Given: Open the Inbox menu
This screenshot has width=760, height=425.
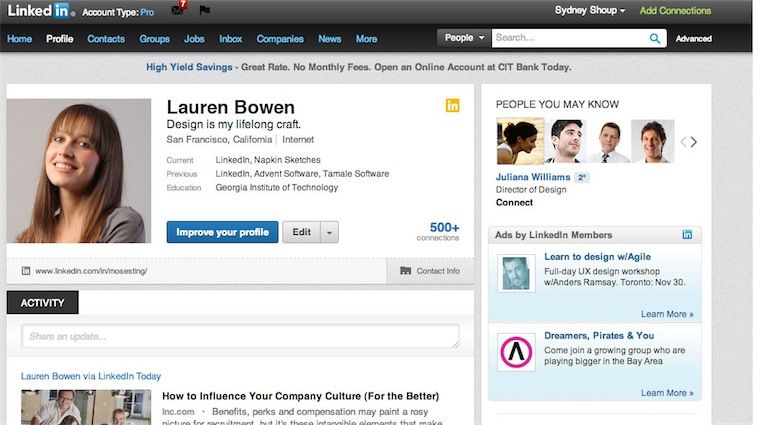Looking at the screenshot, I should tap(230, 39).
